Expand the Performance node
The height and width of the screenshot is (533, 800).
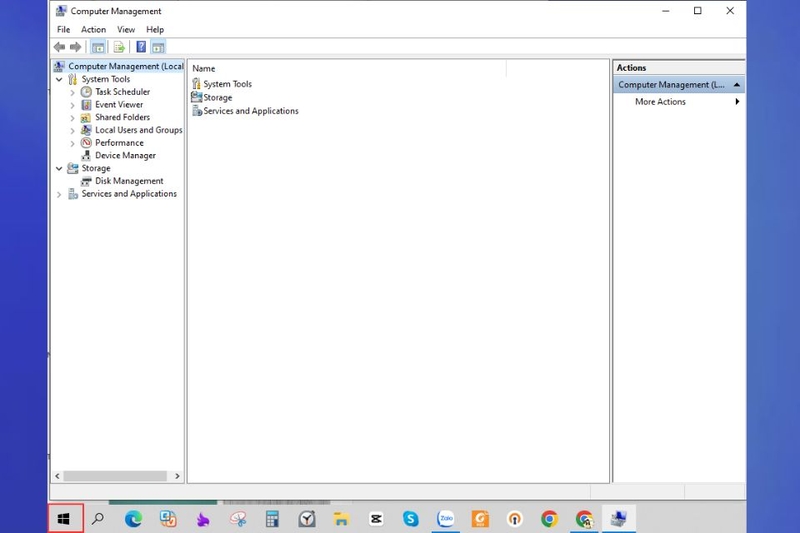click(72, 143)
